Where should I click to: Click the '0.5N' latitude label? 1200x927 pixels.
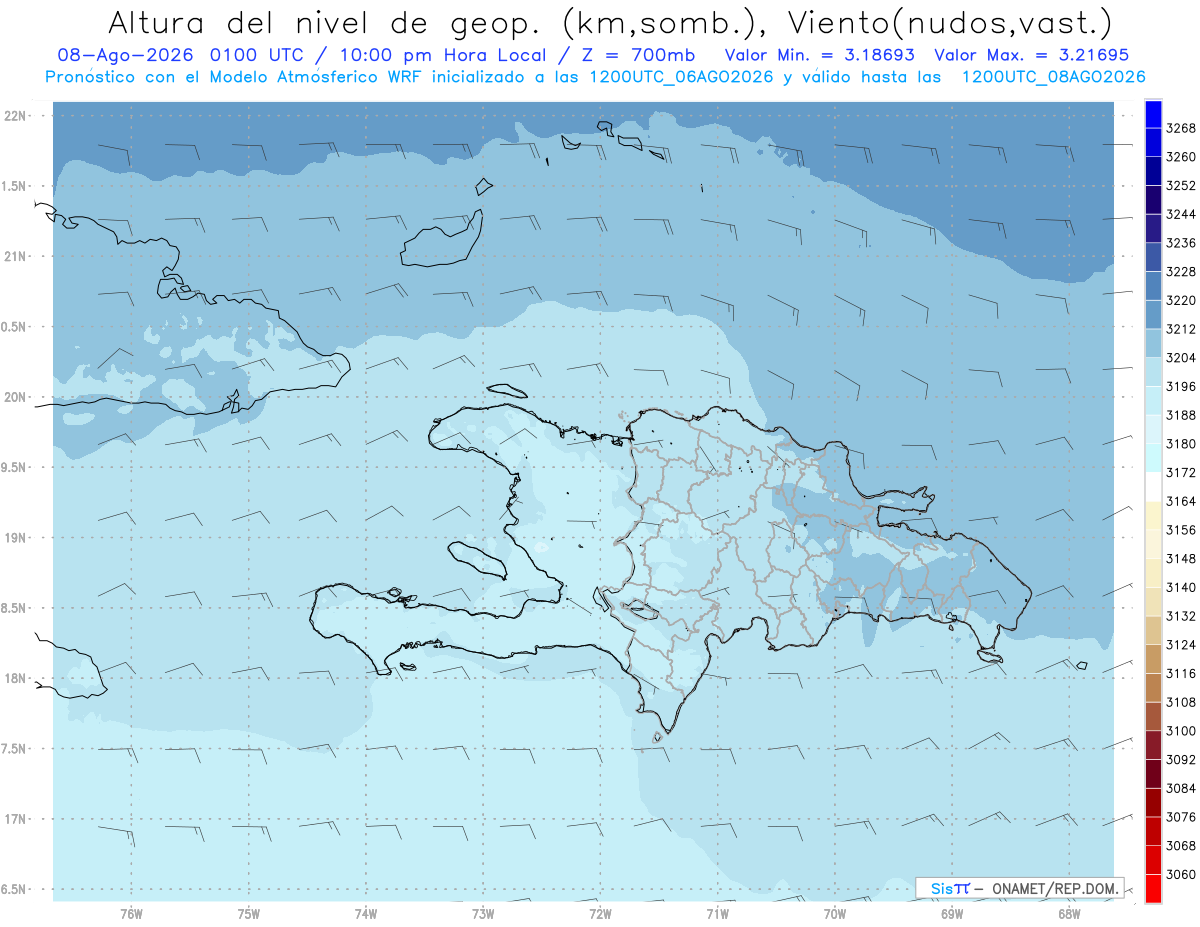click(14, 327)
